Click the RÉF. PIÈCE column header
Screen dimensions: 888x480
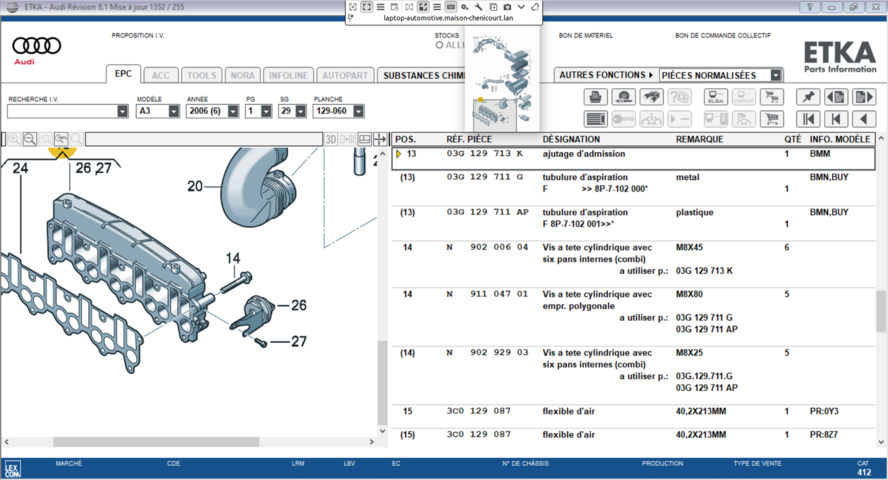[469, 139]
